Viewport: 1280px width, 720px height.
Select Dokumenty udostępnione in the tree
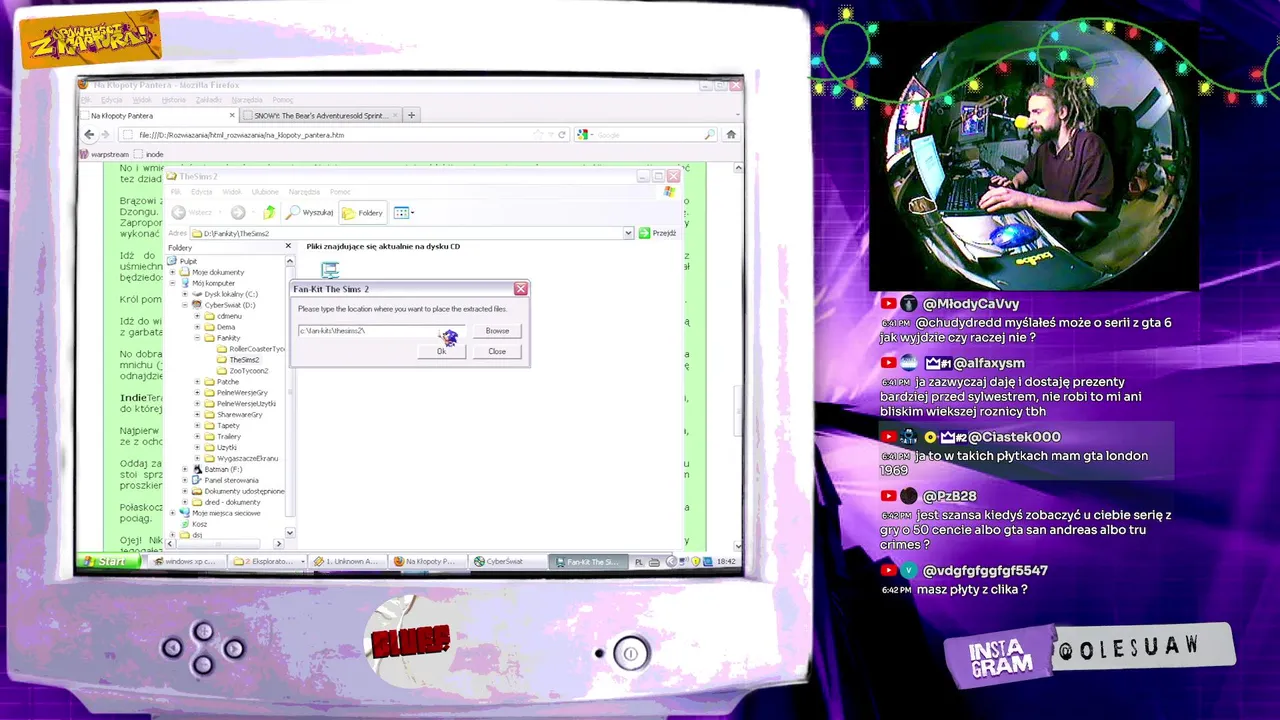244,491
